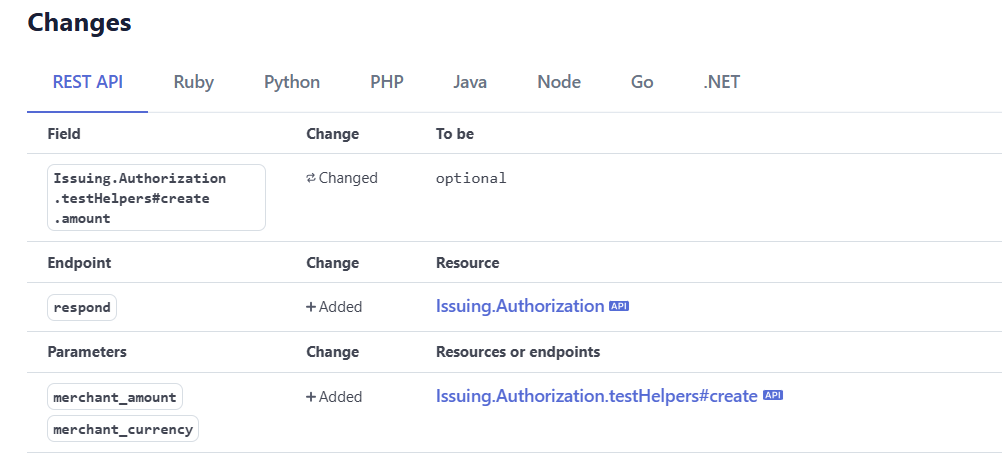The image size is (1002, 474).
Task: Switch to the Ruby tab
Action: tap(193, 82)
